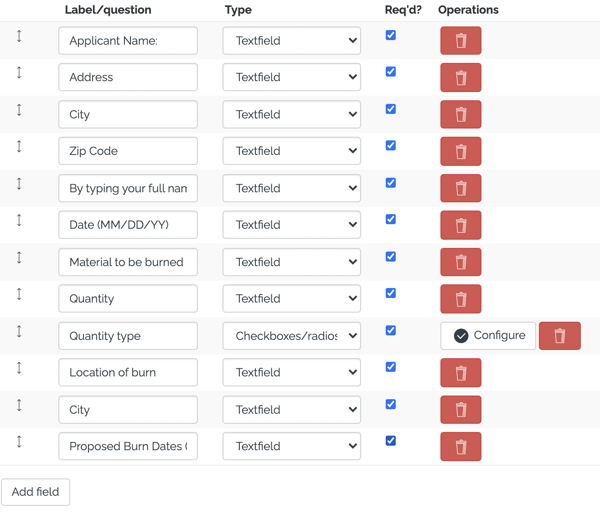
Task: Change Type dropdown for Material to be burned
Action: tap(292, 262)
